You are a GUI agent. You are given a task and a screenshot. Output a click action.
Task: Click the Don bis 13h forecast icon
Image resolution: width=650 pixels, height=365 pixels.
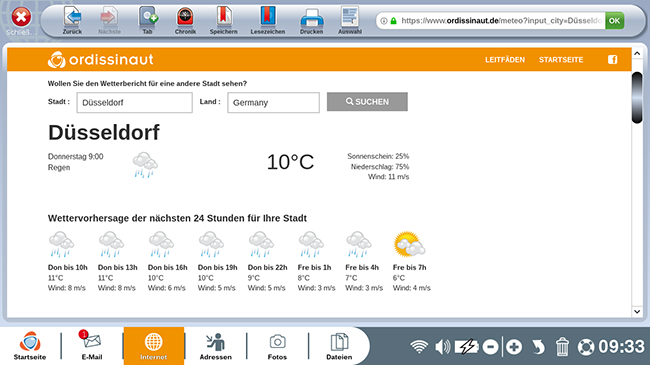pos(111,244)
